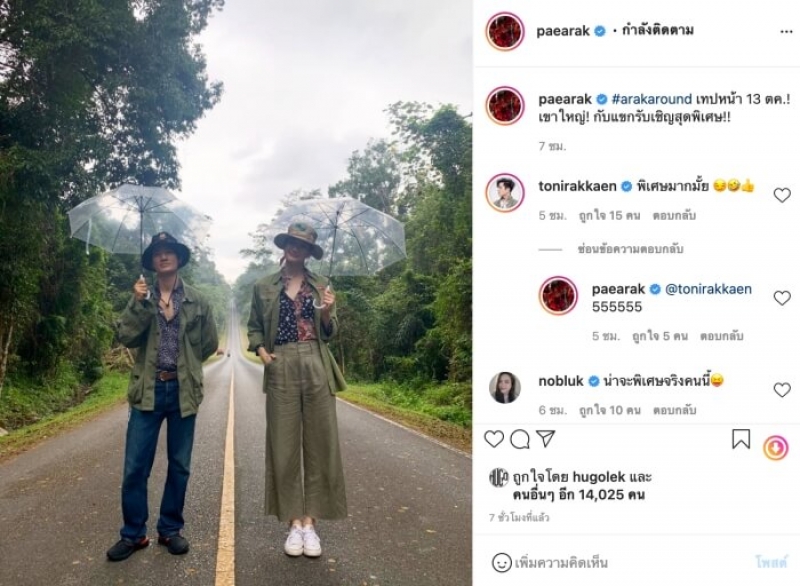Image resolution: width=800 pixels, height=586 pixels.
Task: Collapse replies via ซ่อนข้อความตอบกลับ
Action: coord(630,249)
